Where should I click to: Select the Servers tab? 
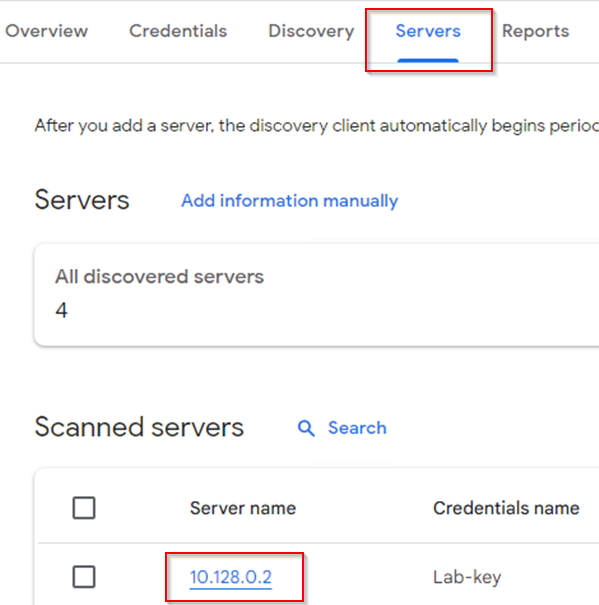pyautogui.click(x=428, y=31)
